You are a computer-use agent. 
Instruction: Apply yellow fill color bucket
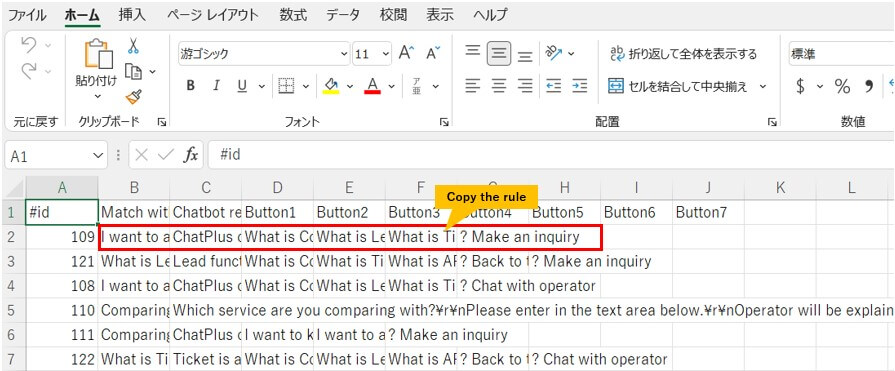click(x=331, y=86)
